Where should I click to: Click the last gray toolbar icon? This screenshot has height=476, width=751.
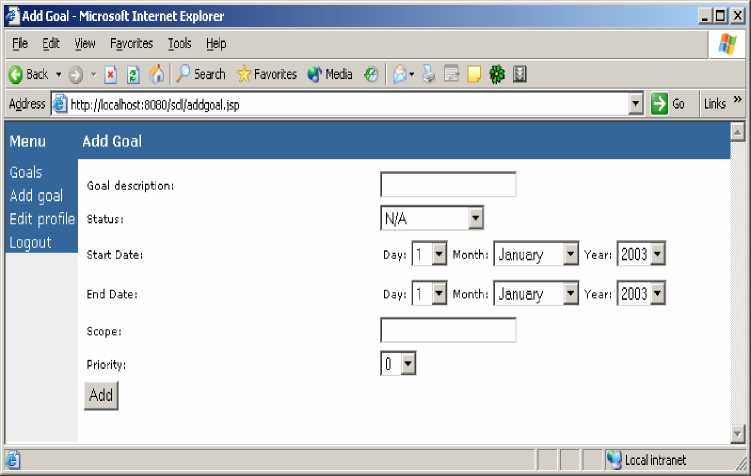pos(520,74)
